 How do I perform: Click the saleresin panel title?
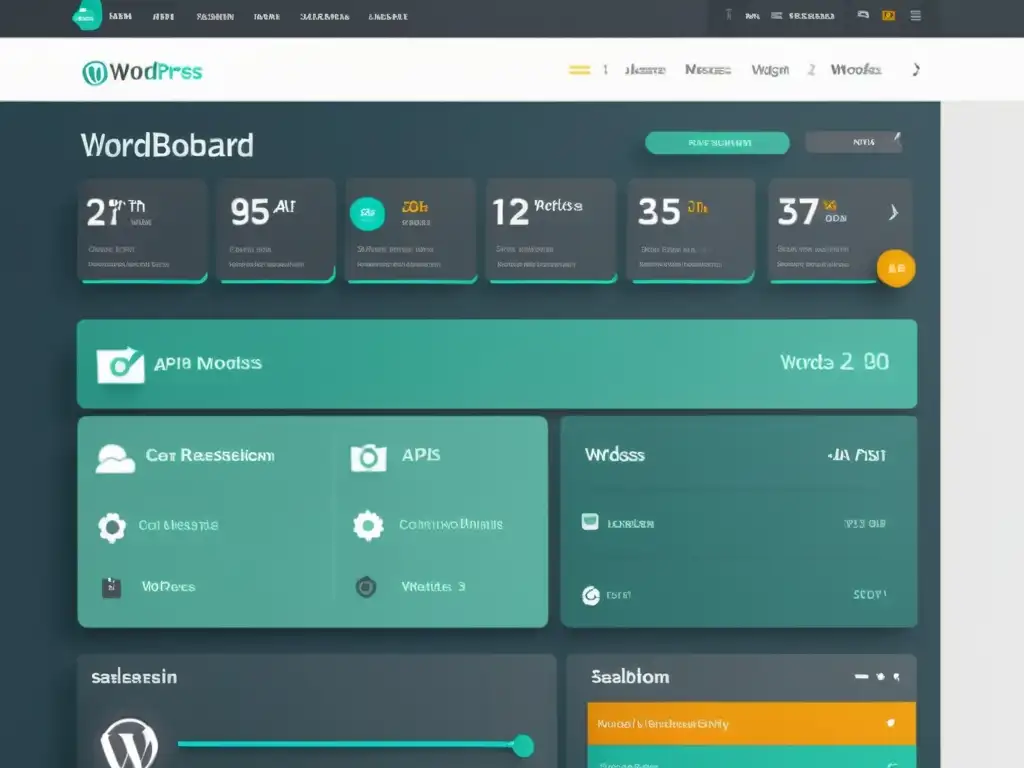click(x=134, y=677)
